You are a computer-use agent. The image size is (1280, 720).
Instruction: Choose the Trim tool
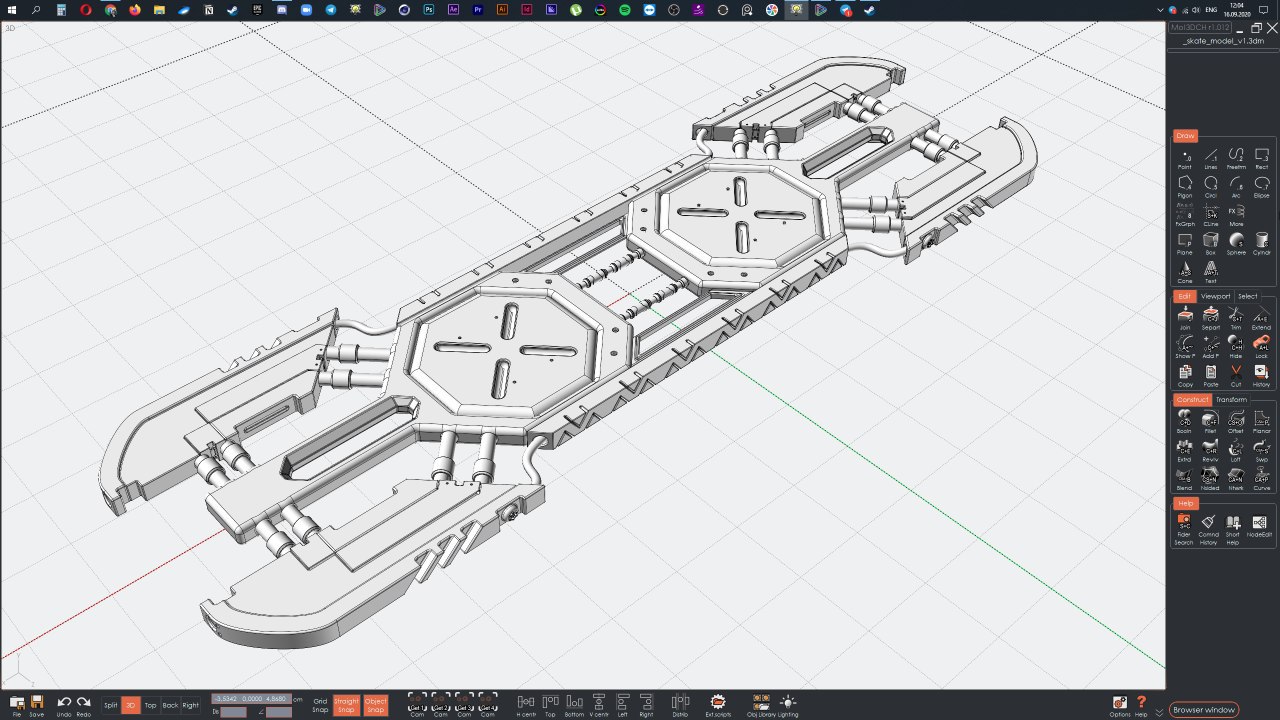[1236, 318]
